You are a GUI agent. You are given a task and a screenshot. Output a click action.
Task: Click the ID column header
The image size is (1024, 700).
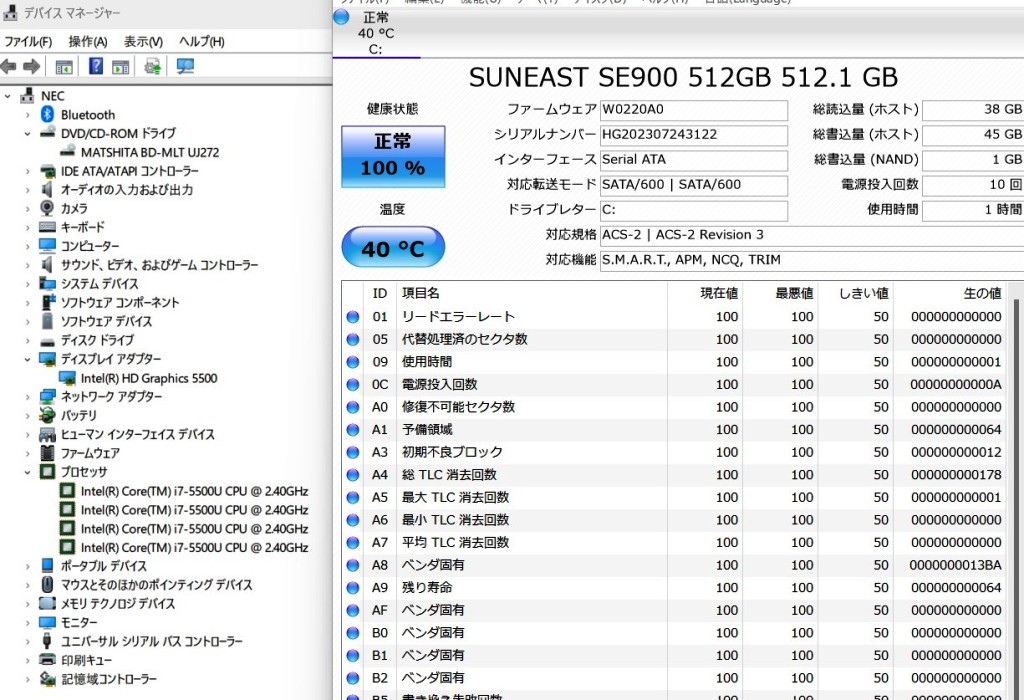[x=380, y=293]
